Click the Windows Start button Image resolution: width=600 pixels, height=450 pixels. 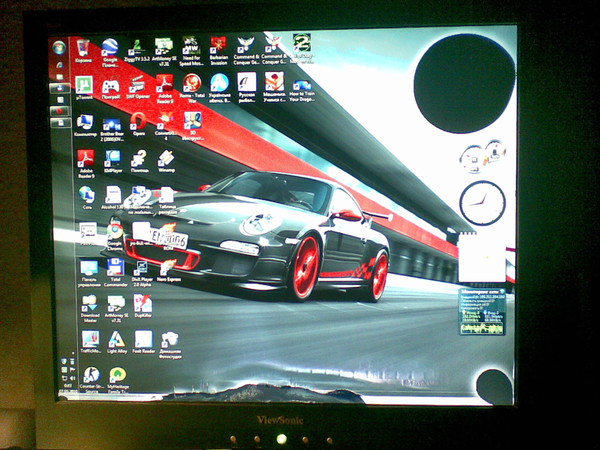tap(59, 48)
